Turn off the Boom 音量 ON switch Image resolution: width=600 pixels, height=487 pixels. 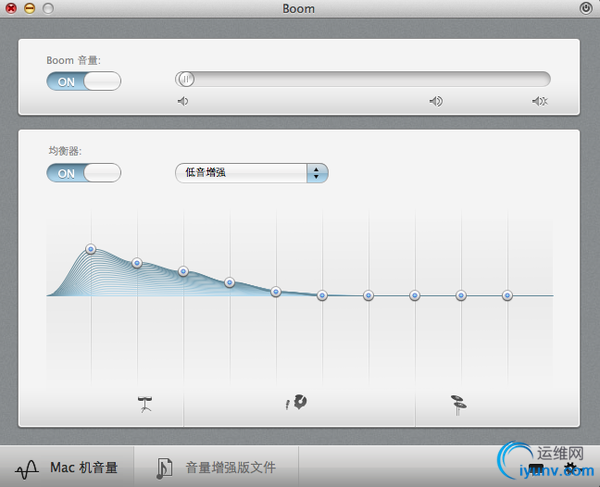click(83, 81)
